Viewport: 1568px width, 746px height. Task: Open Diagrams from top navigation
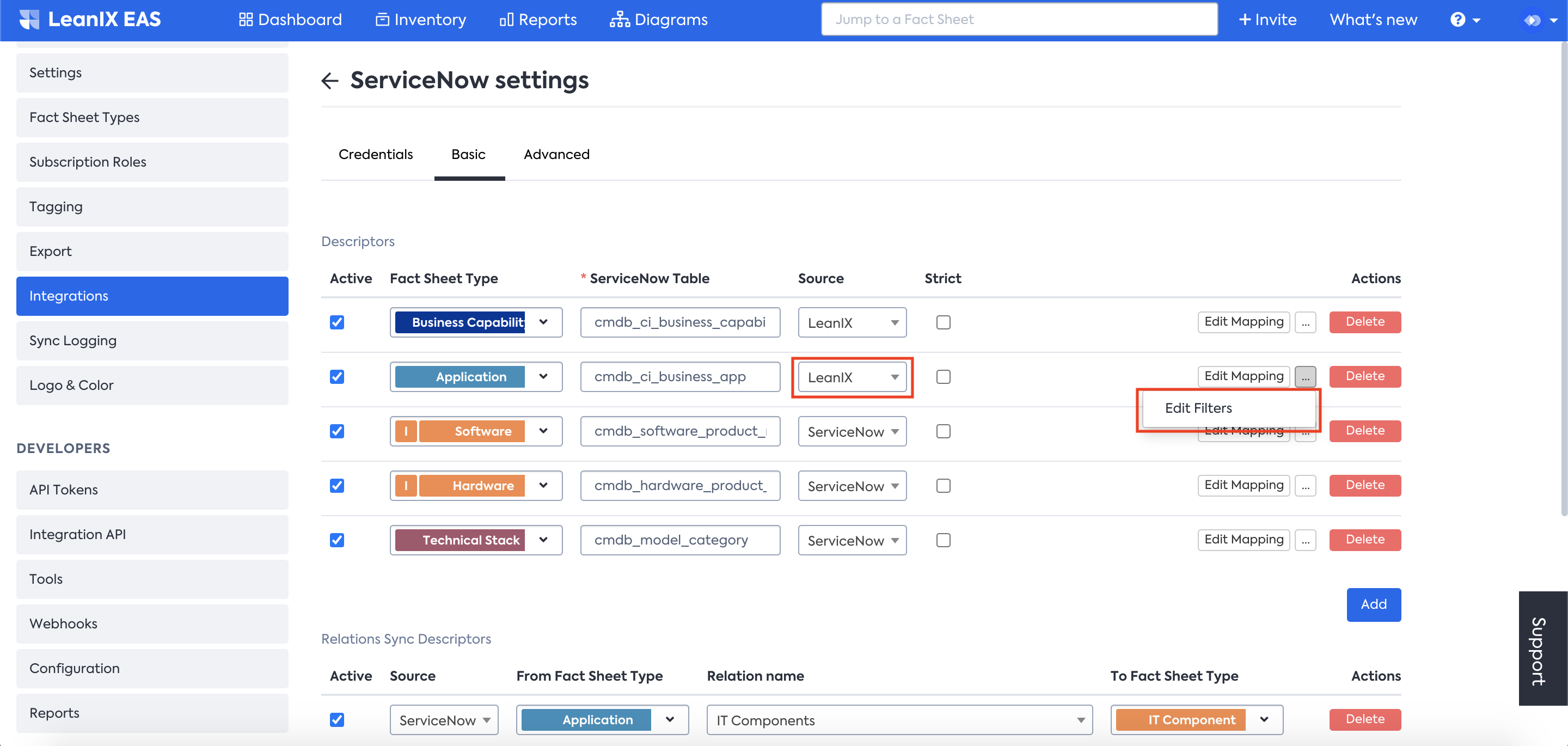point(659,20)
